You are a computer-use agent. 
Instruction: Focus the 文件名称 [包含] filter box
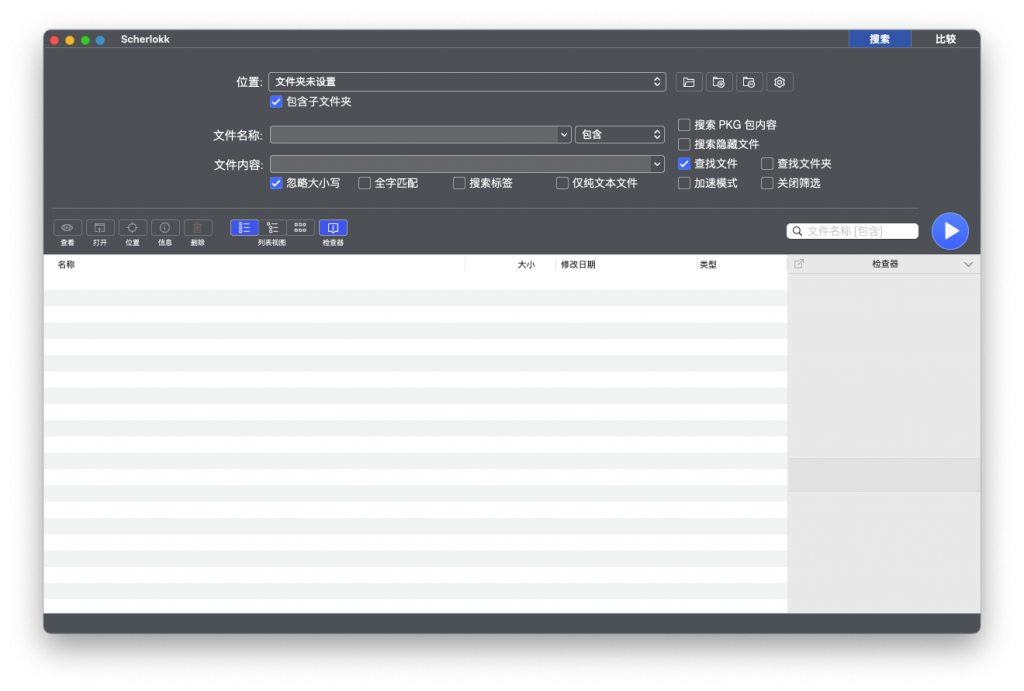(x=852, y=231)
